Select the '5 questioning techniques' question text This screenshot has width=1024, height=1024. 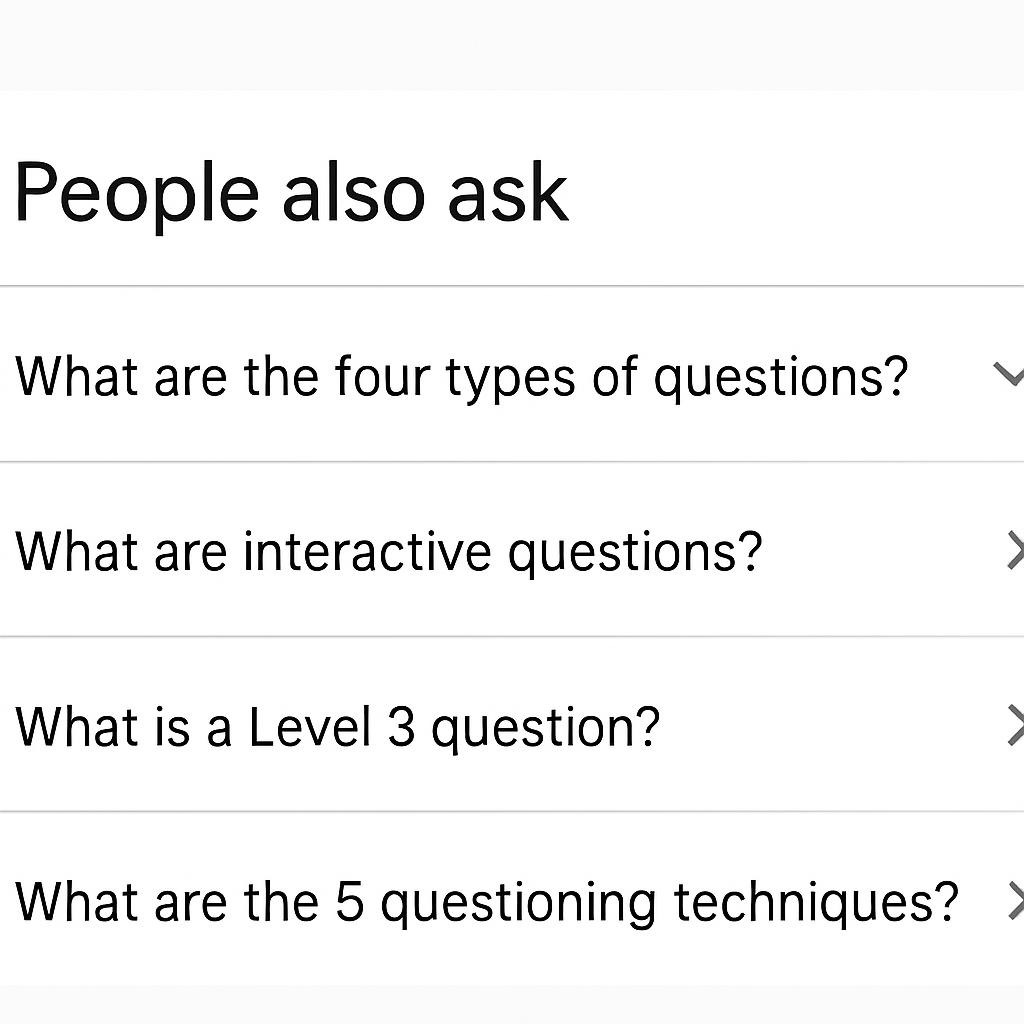pyautogui.click(x=486, y=902)
